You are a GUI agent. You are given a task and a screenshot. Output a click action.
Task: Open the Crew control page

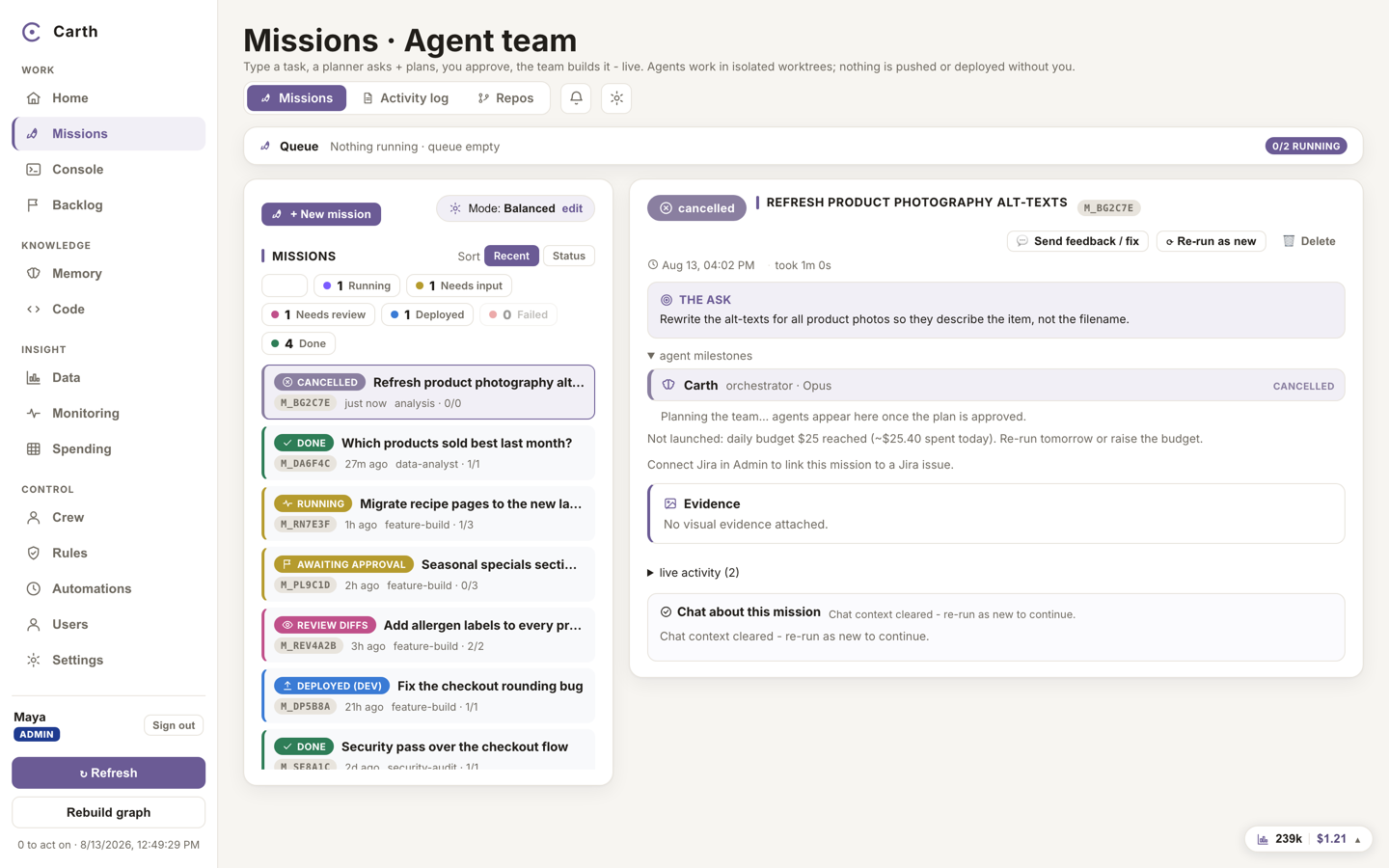(108, 518)
